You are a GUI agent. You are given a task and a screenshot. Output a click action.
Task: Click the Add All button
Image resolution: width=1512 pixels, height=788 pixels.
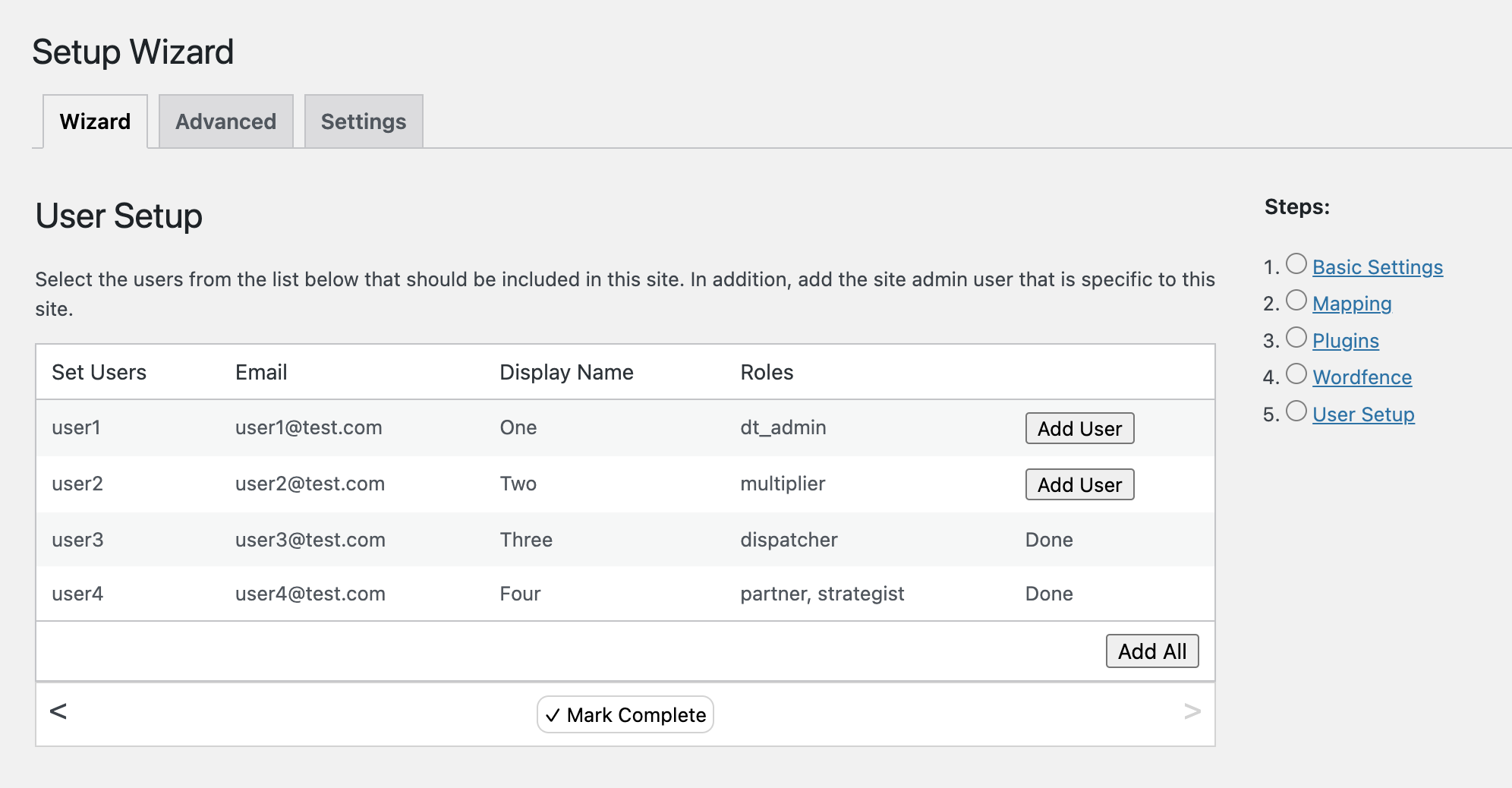[x=1152, y=651]
